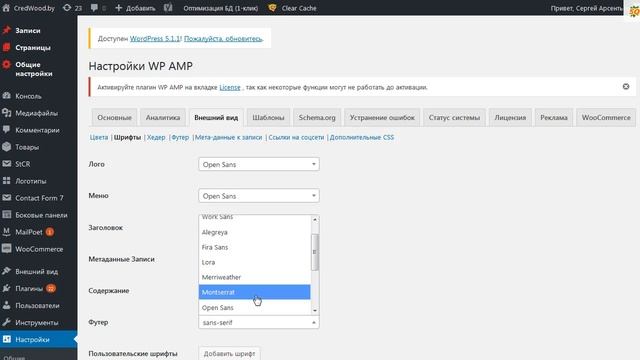The width and height of the screenshot is (640, 360).
Task: Click the M icon beside MailPoet
Action: click(7, 232)
